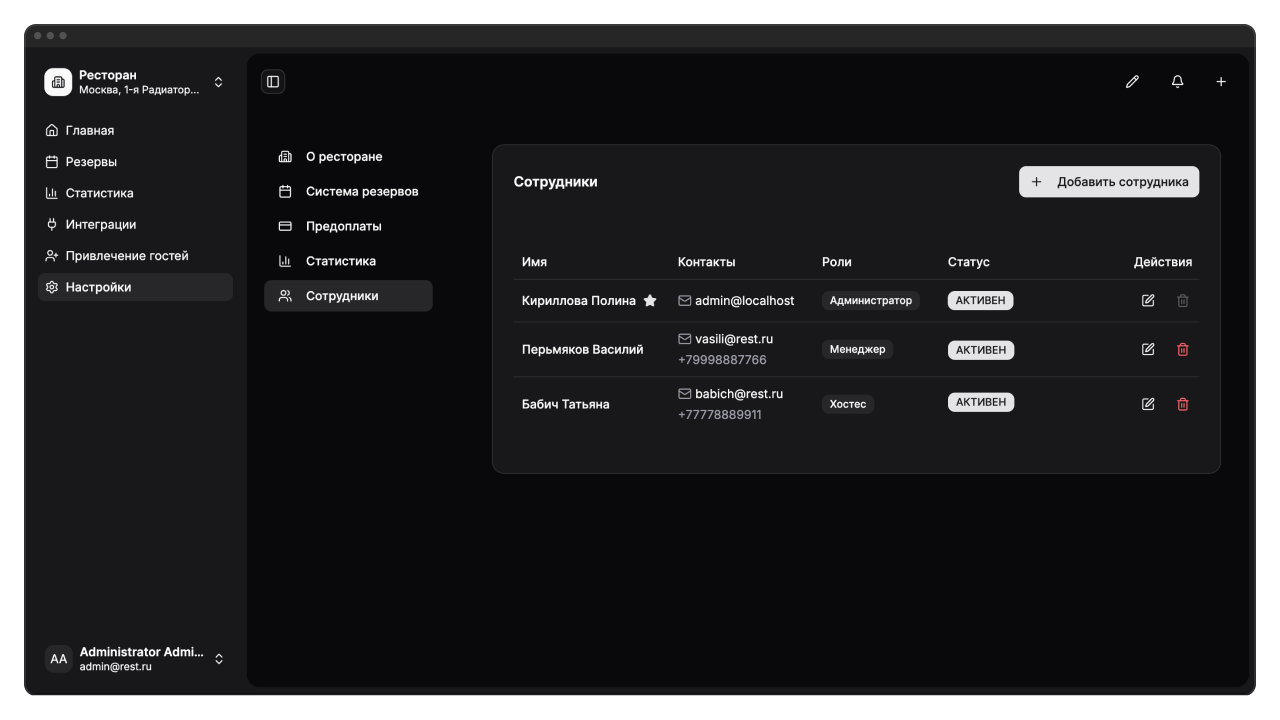Viewport: 1280px width, 720px height.
Task: Switch to Система резервов settings tab
Action: tap(361, 191)
